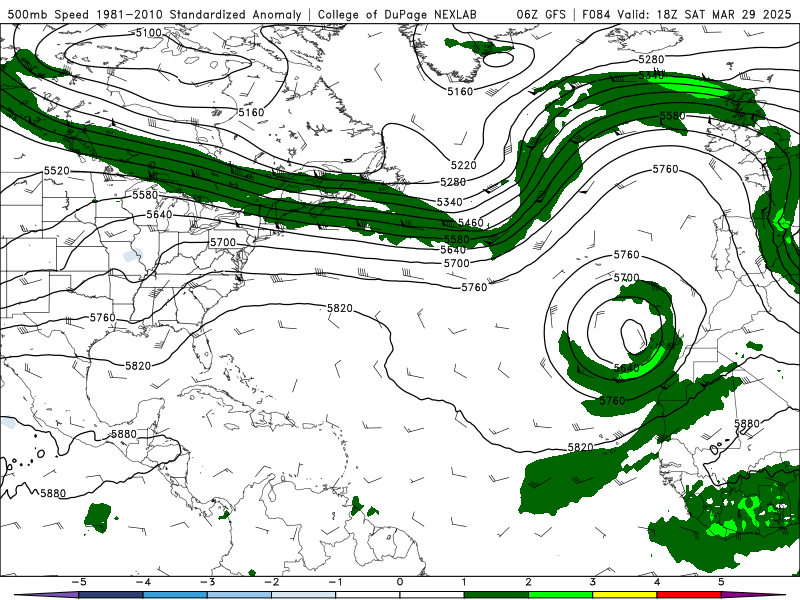The image size is (800, 600).
Task: Click the 5220 contour label
Action: (463, 165)
